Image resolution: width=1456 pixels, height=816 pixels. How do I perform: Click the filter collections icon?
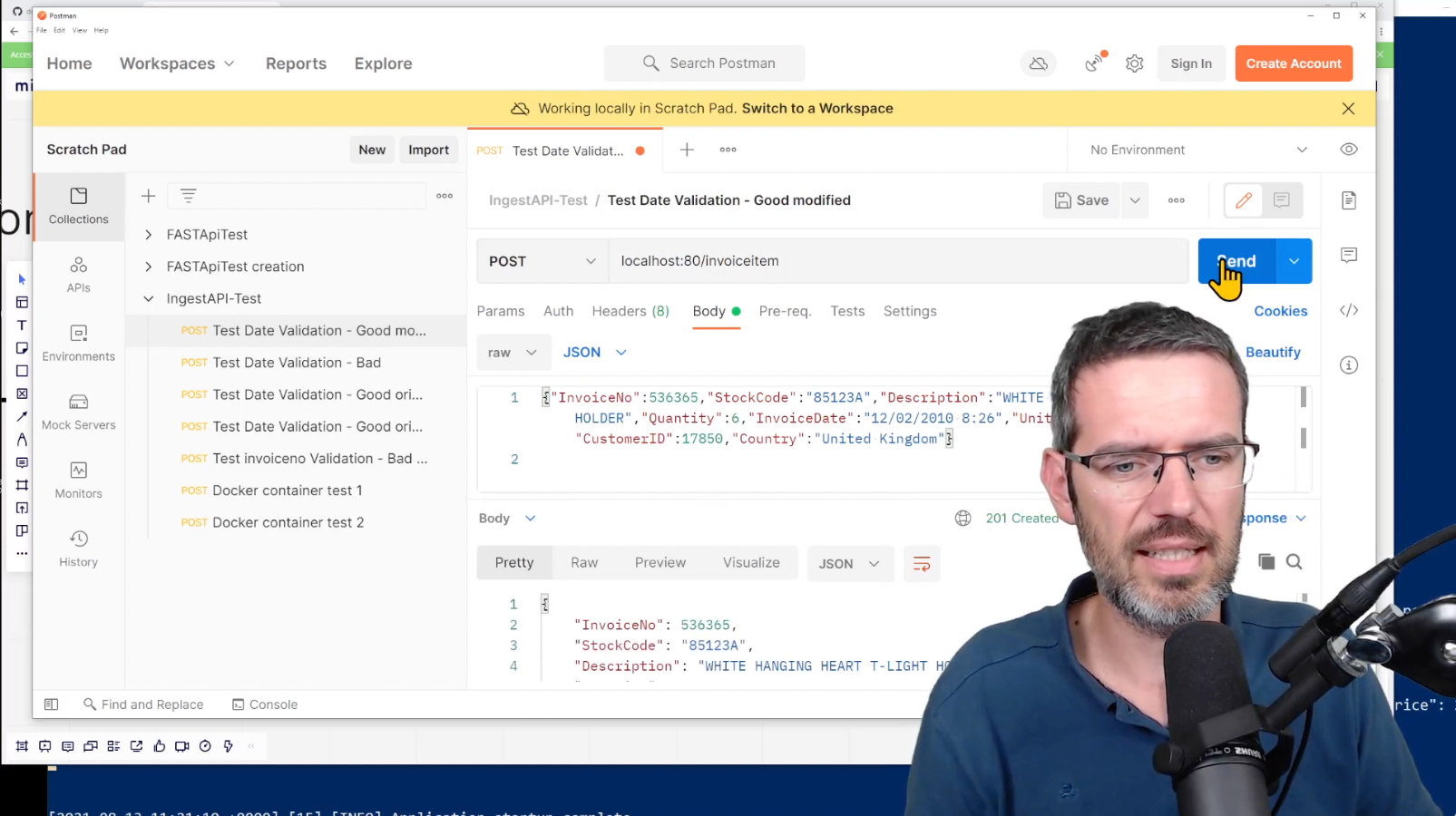188,196
